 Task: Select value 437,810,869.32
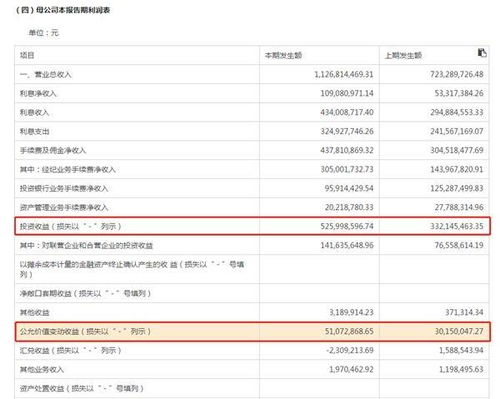(x=347, y=150)
